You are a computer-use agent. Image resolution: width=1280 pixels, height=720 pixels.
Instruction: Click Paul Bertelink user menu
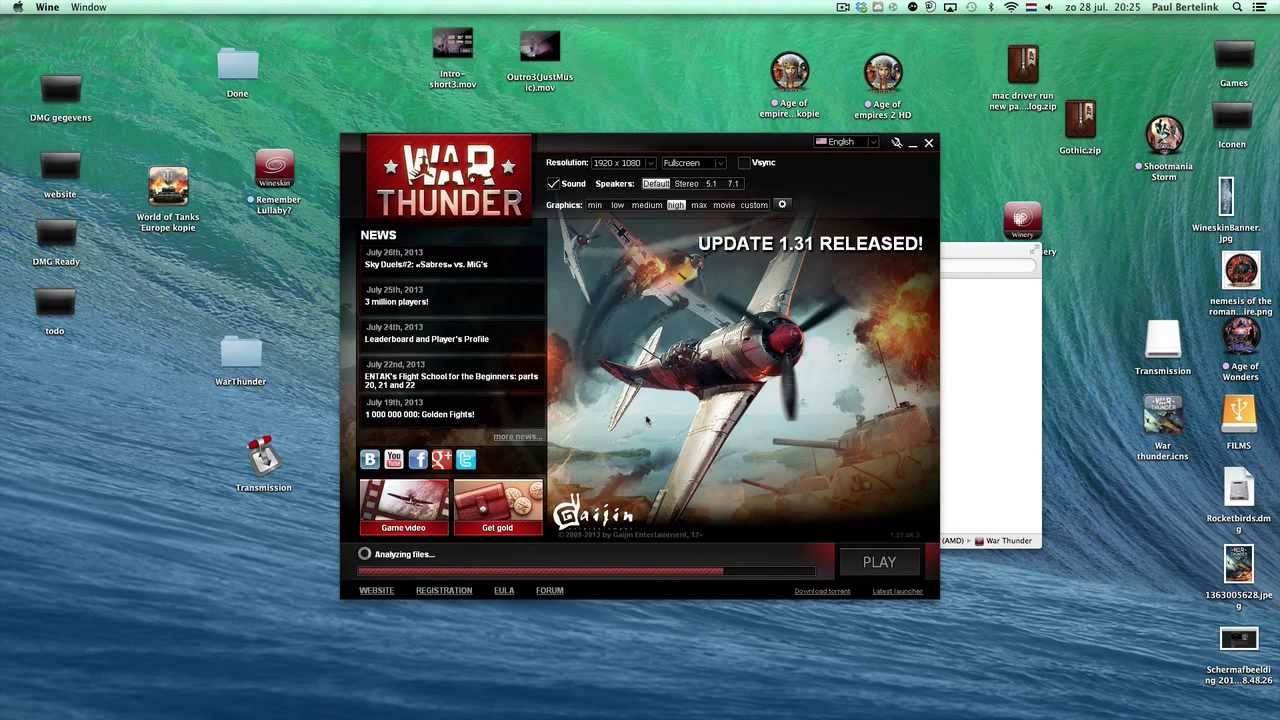pos(1183,7)
